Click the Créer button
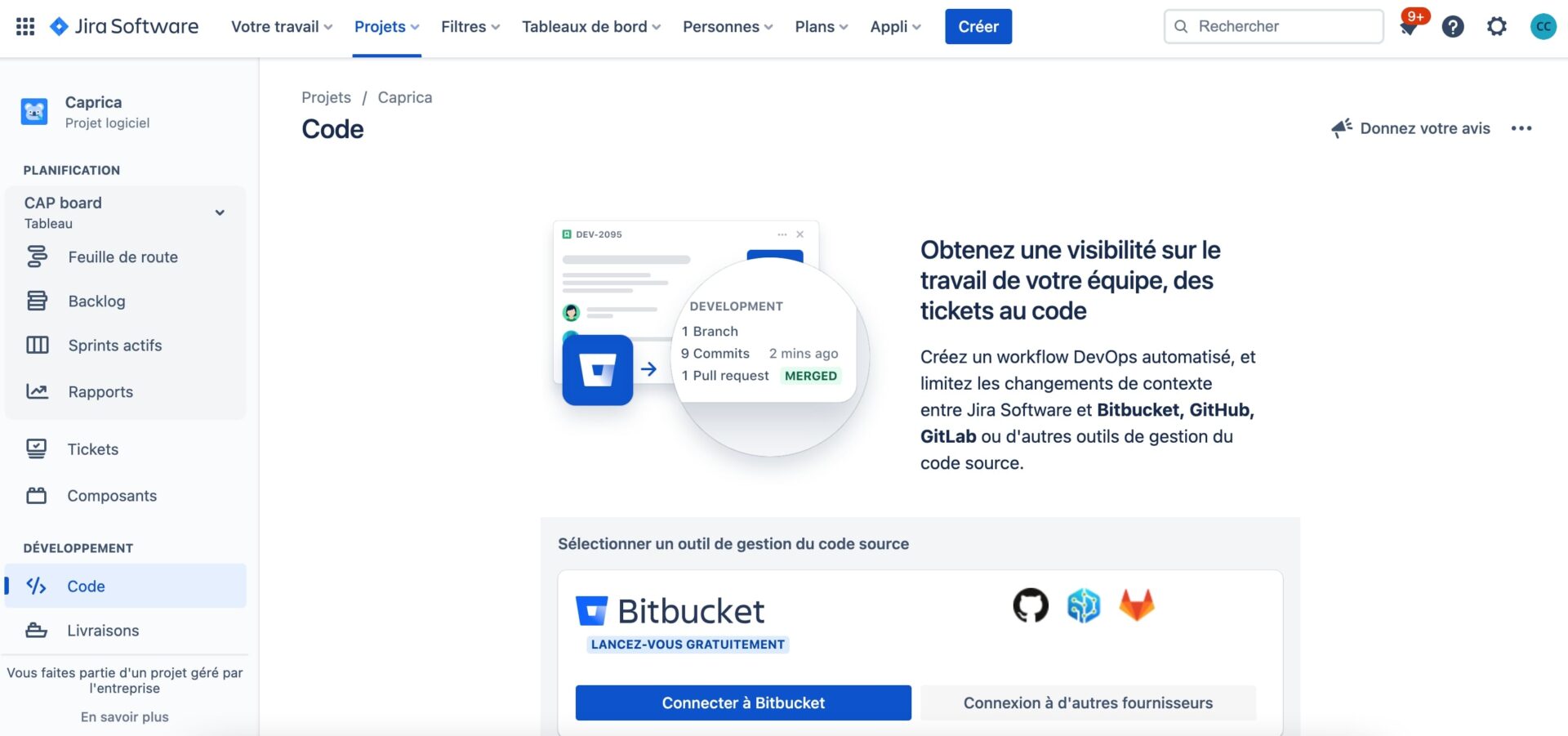This screenshot has width=1568, height=736. (x=978, y=26)
